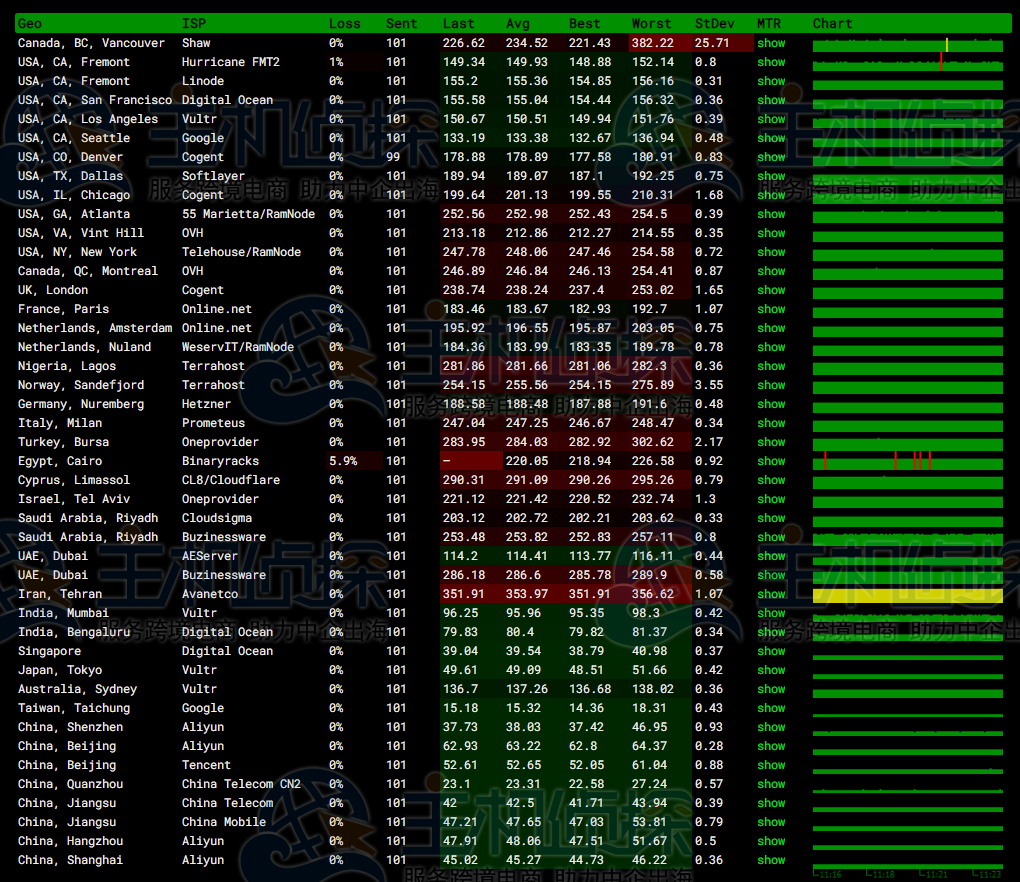Click the chart bar for Egypt, Cairo
1020x882 pixels.
(x=907, y=461)
